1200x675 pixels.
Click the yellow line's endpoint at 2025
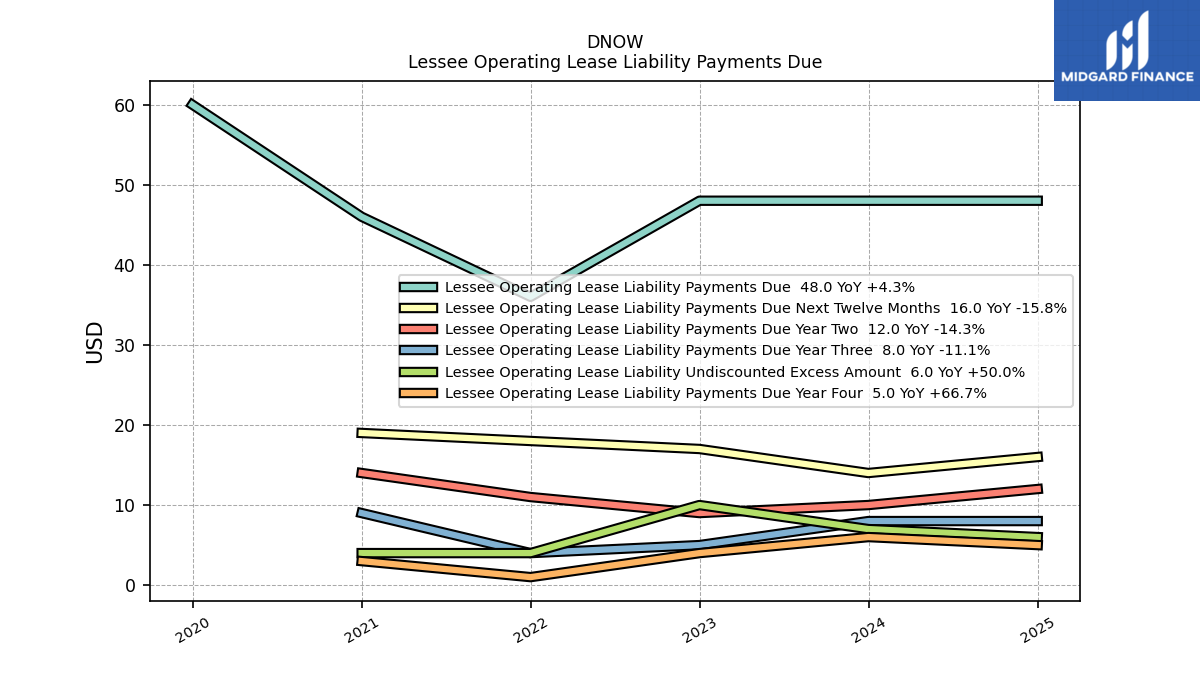coord(1037,457)
